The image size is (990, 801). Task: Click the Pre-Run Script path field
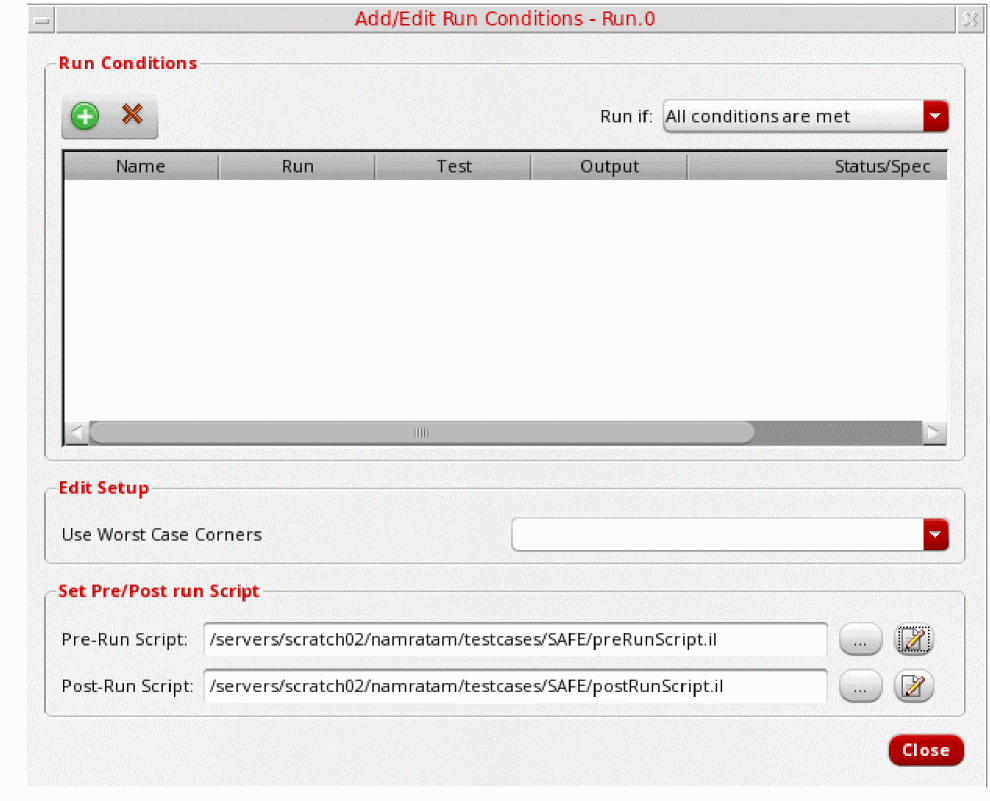pos(515,639)
